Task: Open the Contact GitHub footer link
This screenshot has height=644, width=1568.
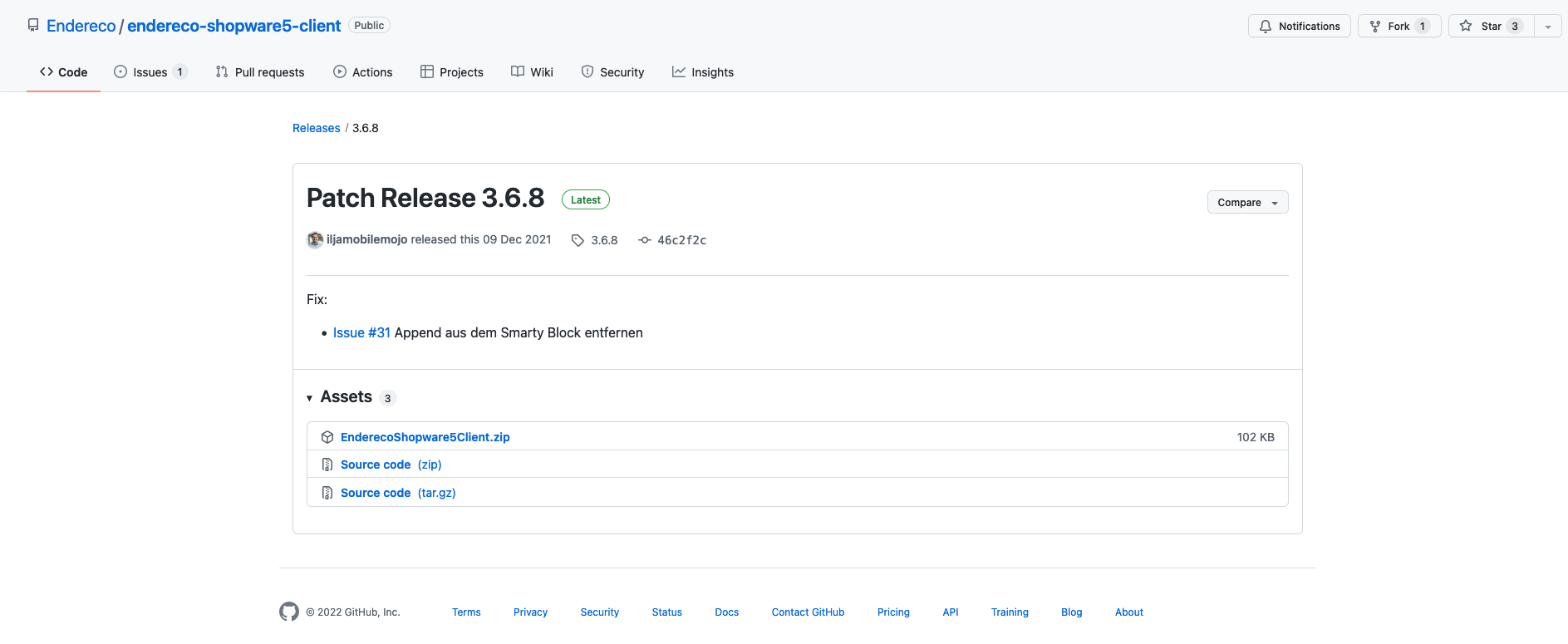Action: tap(808, 612)
